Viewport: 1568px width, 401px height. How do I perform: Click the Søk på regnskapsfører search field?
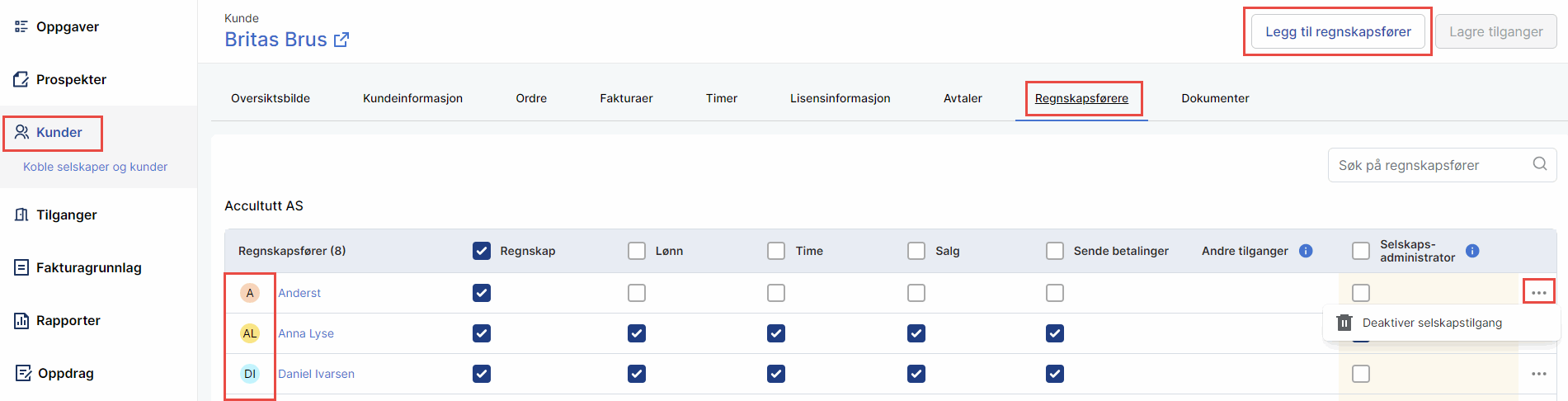[x=1431, y=165]
